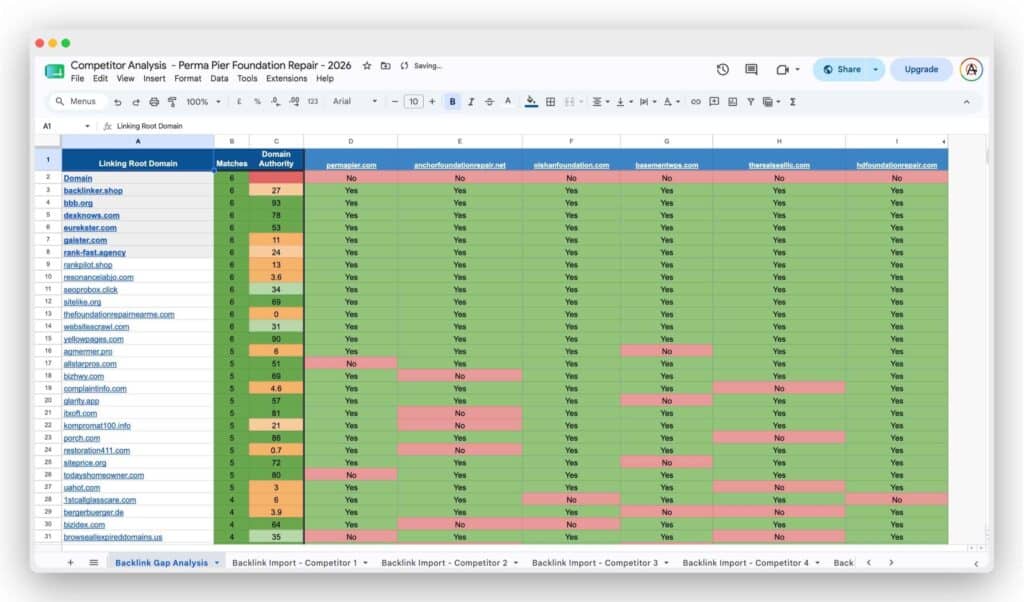This screenshot has height=602, width=1024.
Task: Toggle italic formatting
Action: coord(471,102)
